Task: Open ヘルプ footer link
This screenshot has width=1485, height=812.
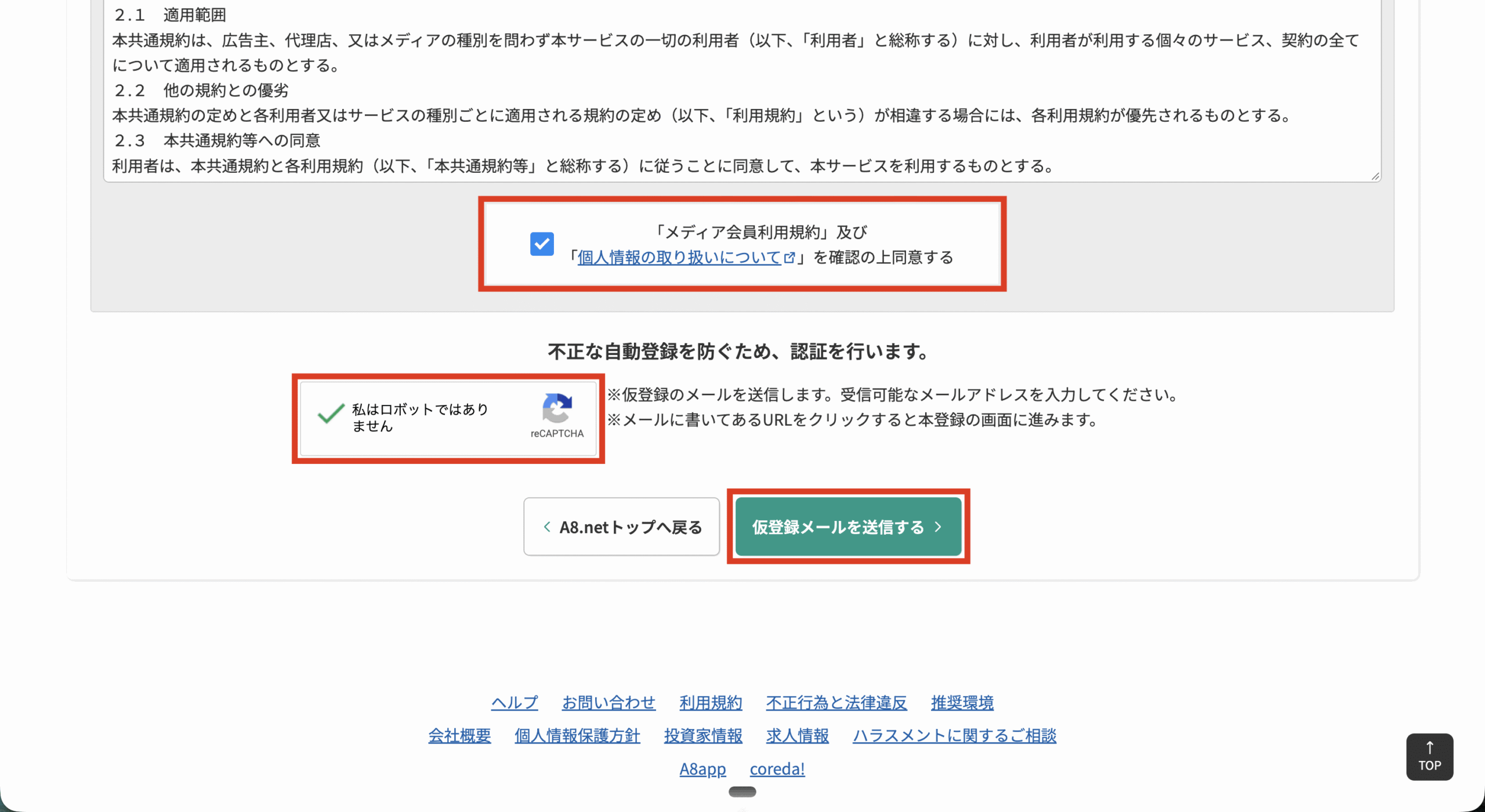Action: (515, 703)
